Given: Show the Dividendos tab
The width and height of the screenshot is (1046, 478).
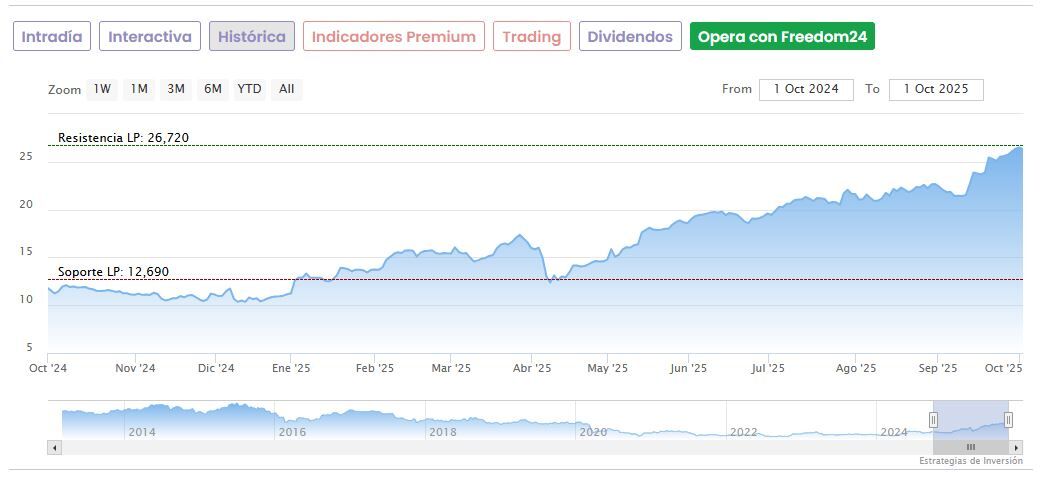Looking at the screenshot, I should [630, 37].
